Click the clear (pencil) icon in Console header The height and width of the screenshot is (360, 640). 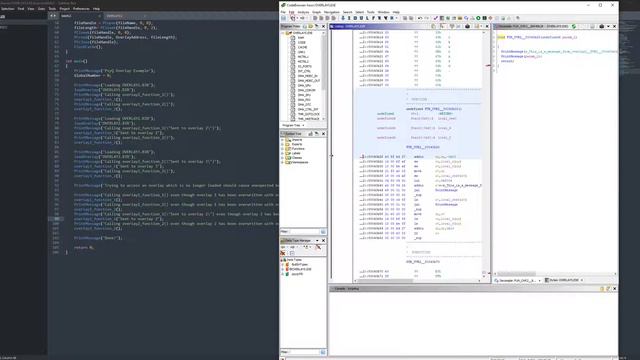[608, 289]
